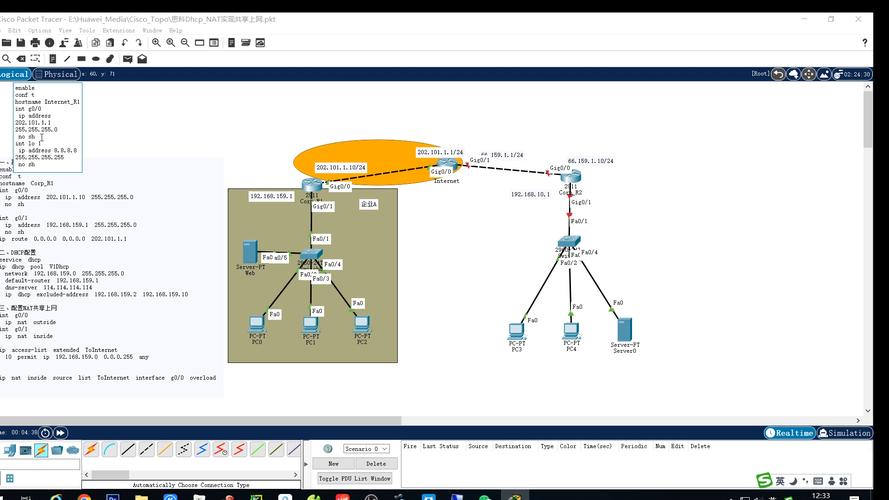The height and width of the screenshot is (500, 889).
Task: Add a Simple PDU with the closed envelope
Action: point(128,58)
